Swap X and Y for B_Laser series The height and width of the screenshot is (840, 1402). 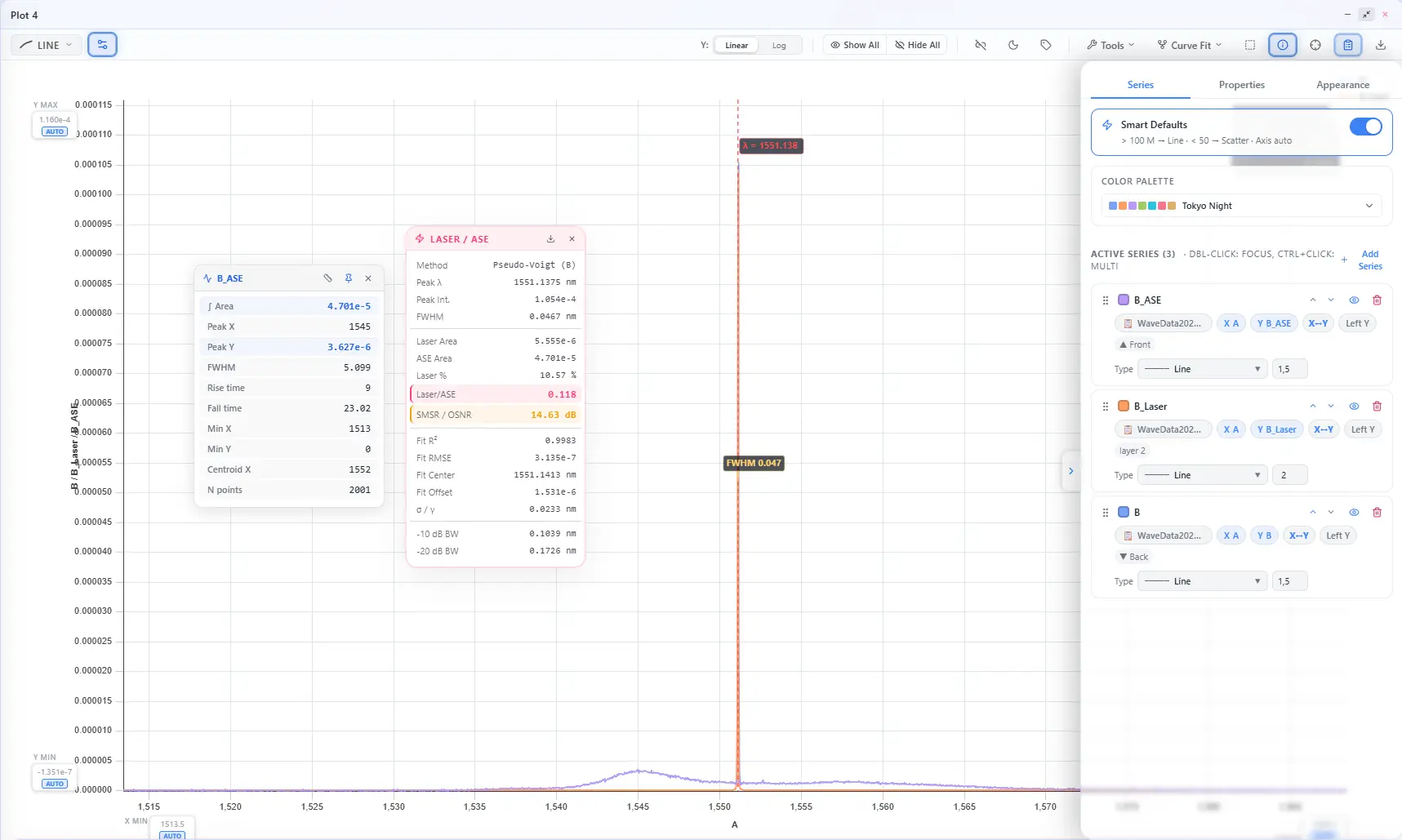tap(1324, 429)
